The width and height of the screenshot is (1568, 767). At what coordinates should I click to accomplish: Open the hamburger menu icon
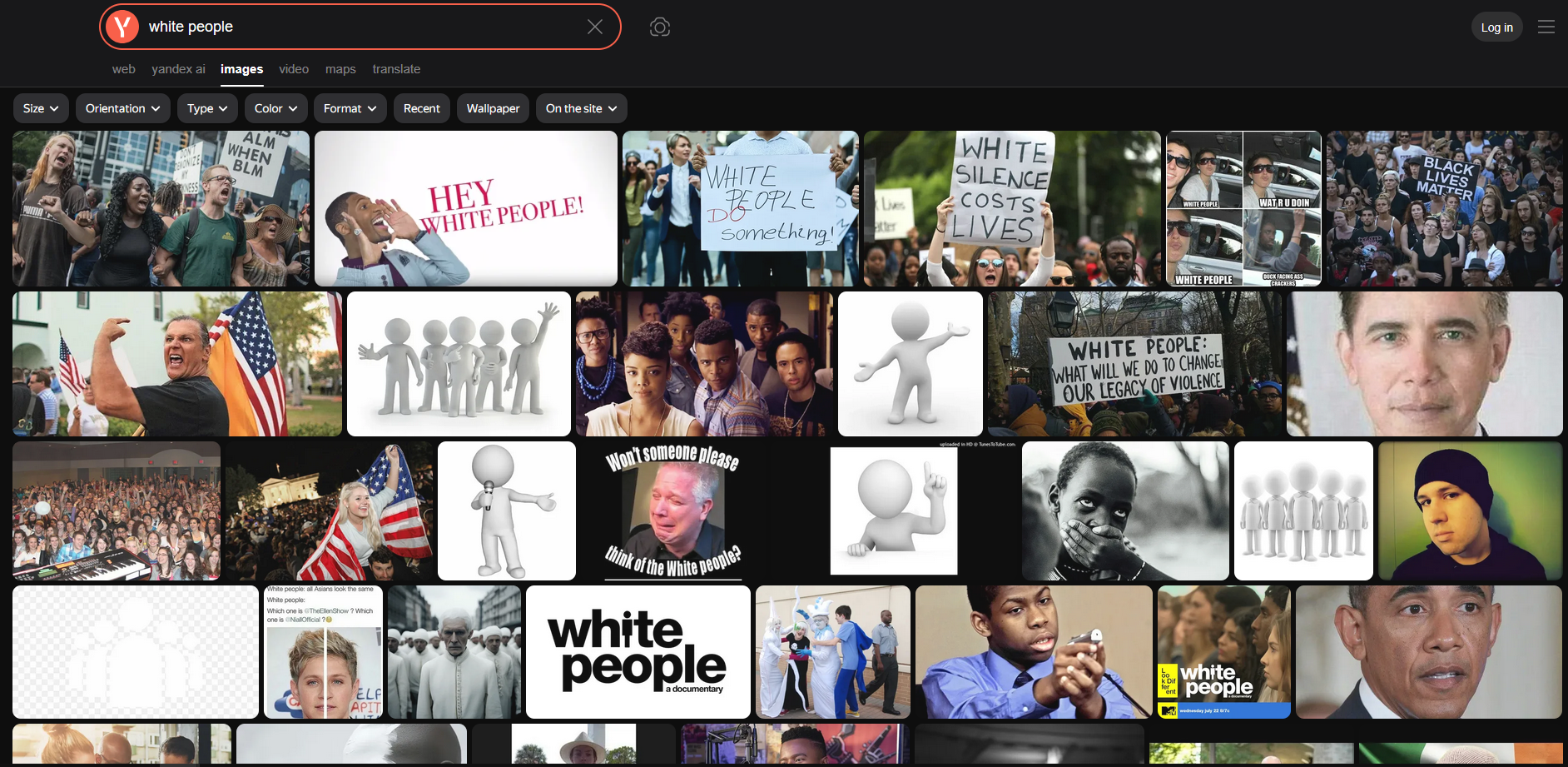[x=1546, y=27]
